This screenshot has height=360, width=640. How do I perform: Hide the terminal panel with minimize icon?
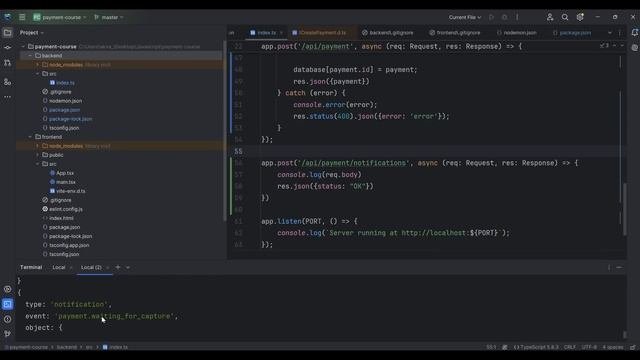click(x=619, y=268)
